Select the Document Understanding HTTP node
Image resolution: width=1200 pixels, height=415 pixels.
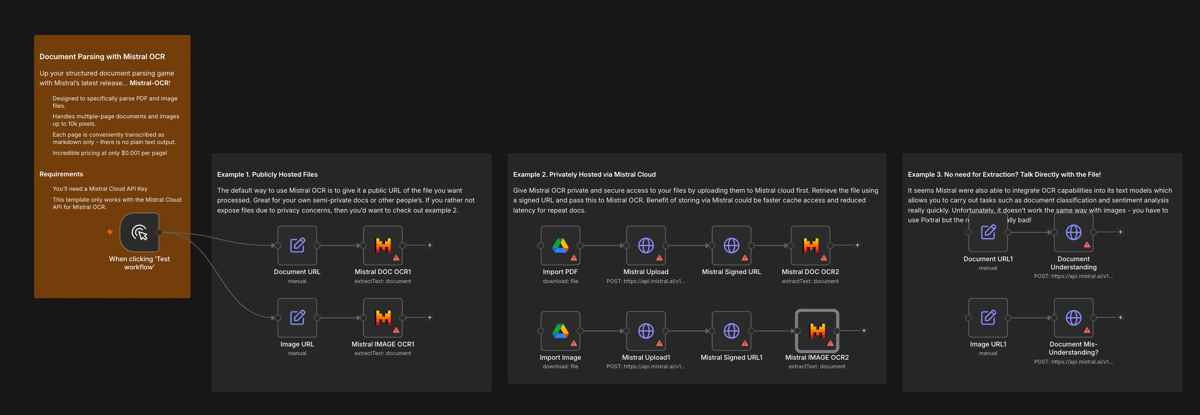pyautogui.click(x=1073, y=232)
